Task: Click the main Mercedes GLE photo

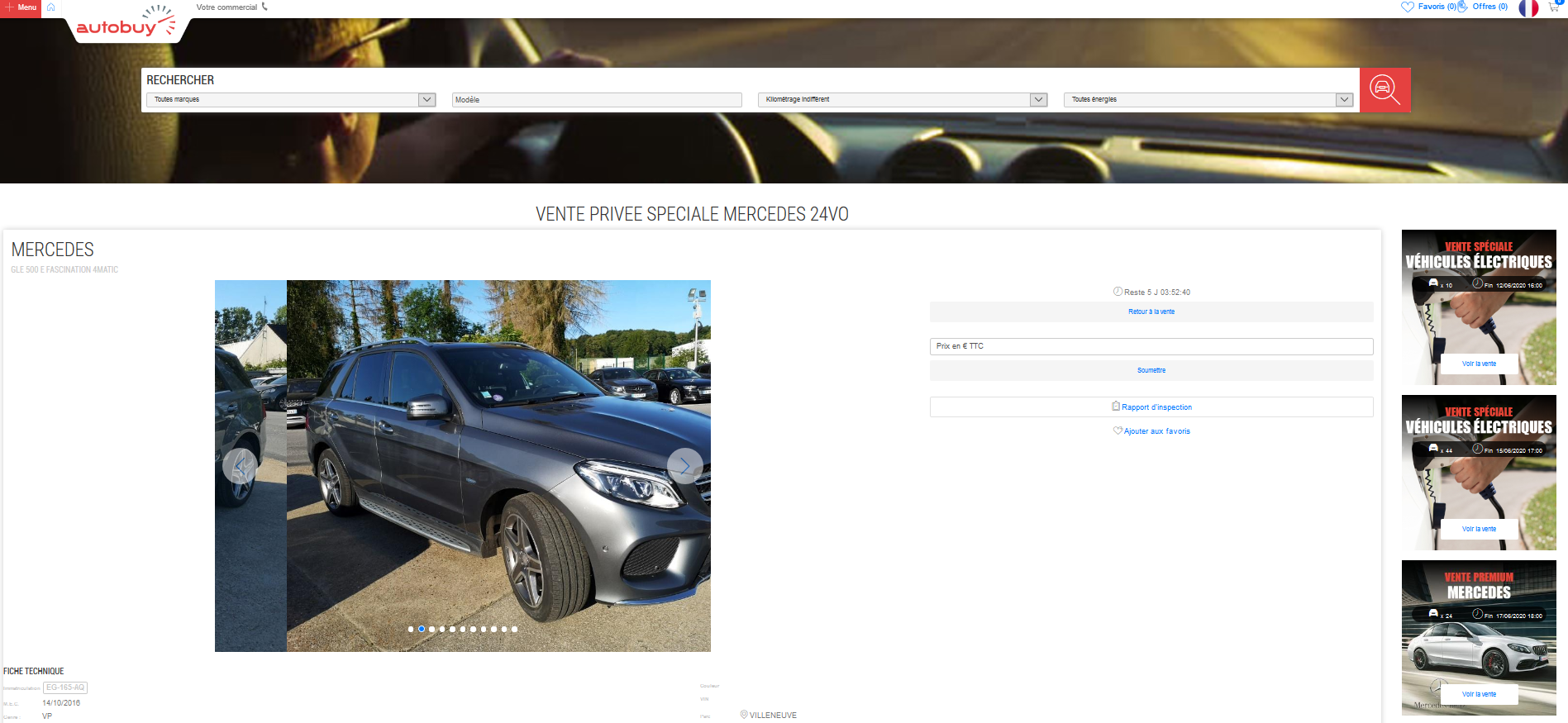Action: (498, 466)
